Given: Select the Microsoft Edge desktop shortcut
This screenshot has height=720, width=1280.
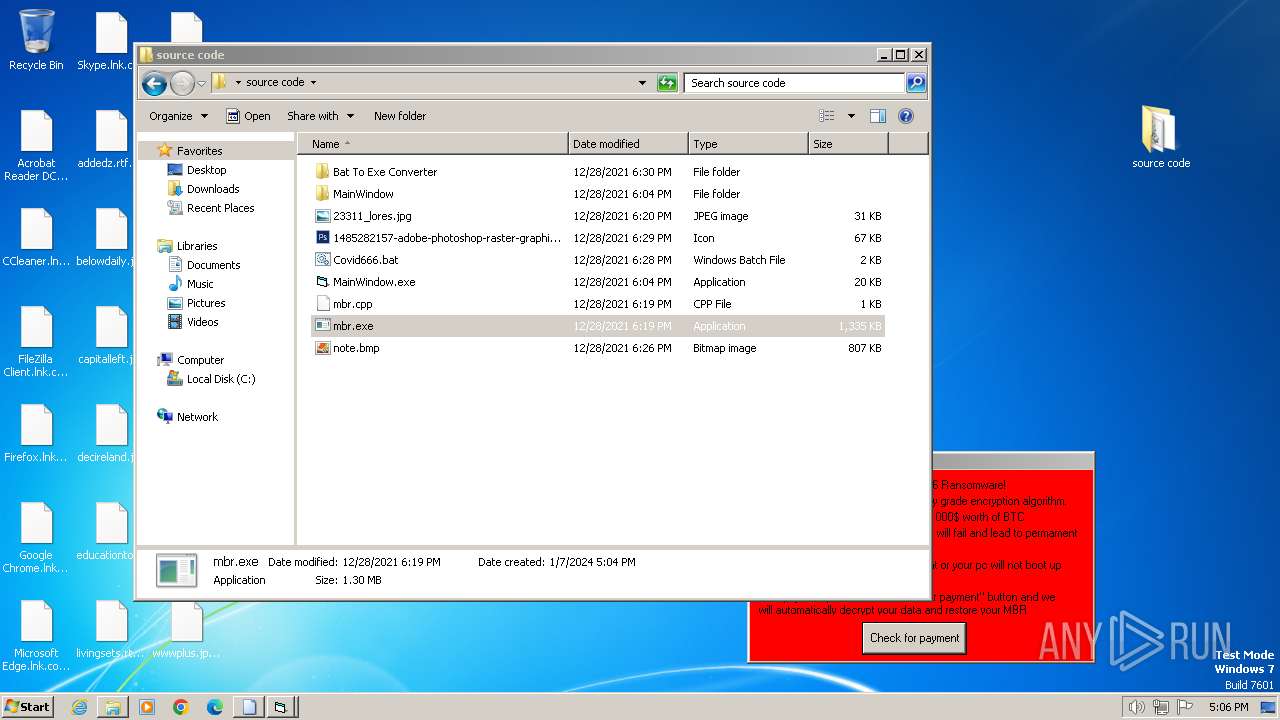Looking at the screenshot, I should click(36, 636).
